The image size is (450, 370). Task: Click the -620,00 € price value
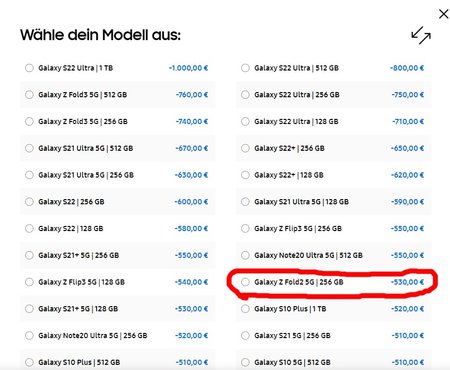click(408, 175)
